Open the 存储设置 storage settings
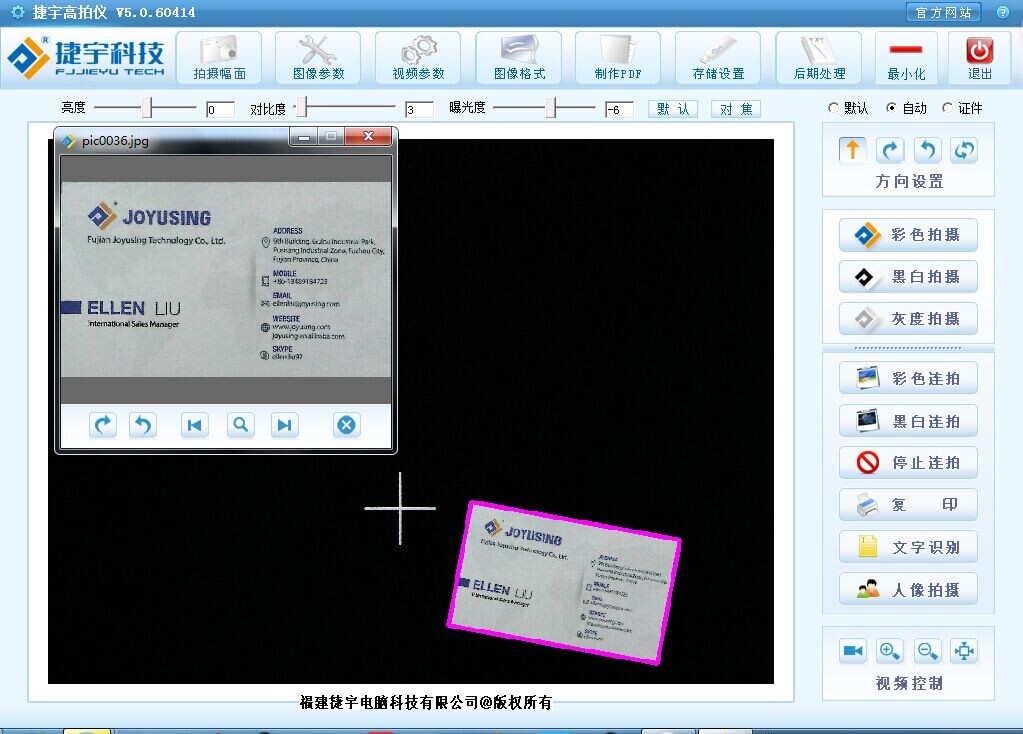Viewport: 1023px width, 734px height. (x=718, y=58)
